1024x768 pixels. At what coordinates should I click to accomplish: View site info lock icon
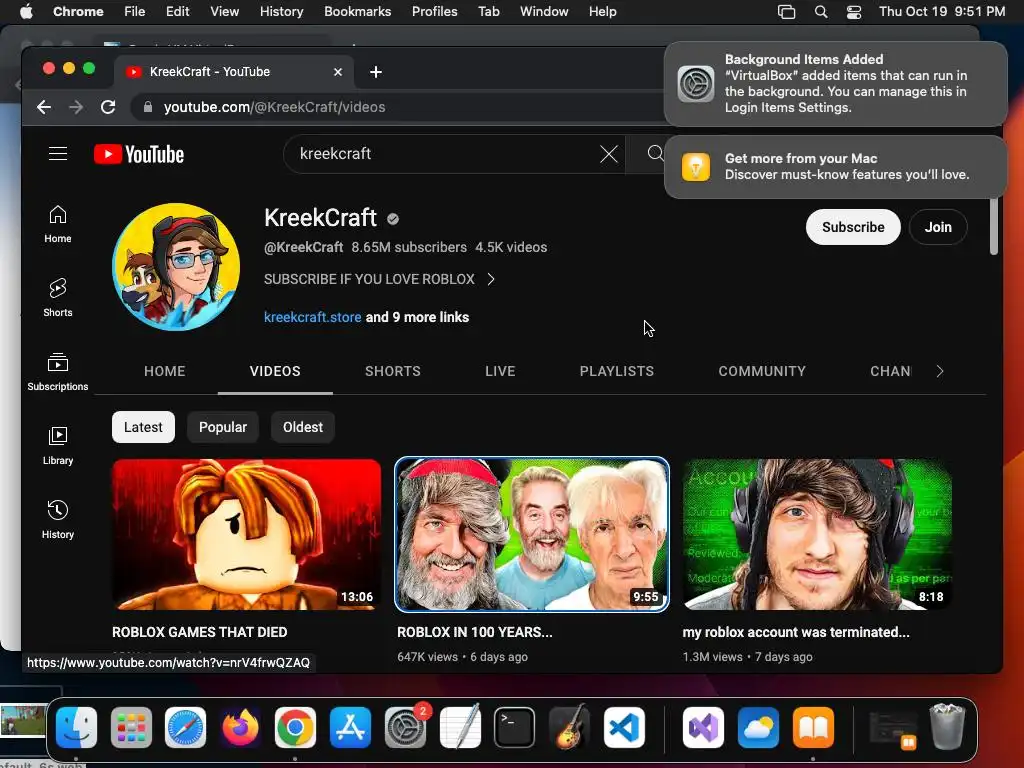coord(148,107)
